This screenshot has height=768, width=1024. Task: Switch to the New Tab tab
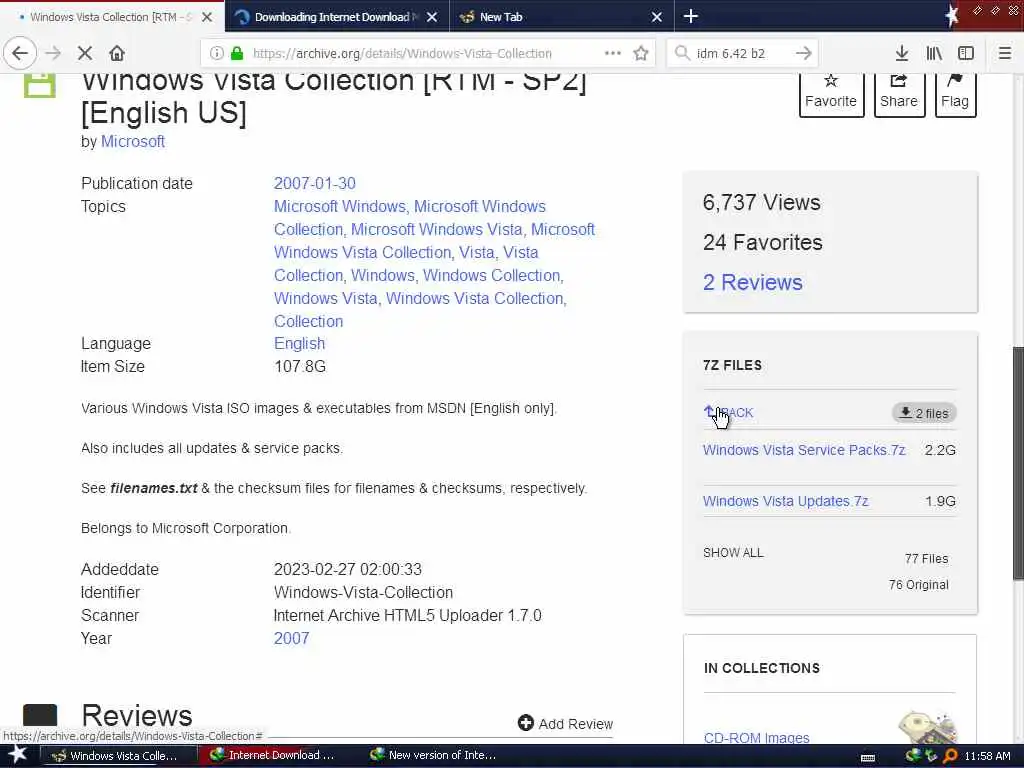(x=562, y=17)
